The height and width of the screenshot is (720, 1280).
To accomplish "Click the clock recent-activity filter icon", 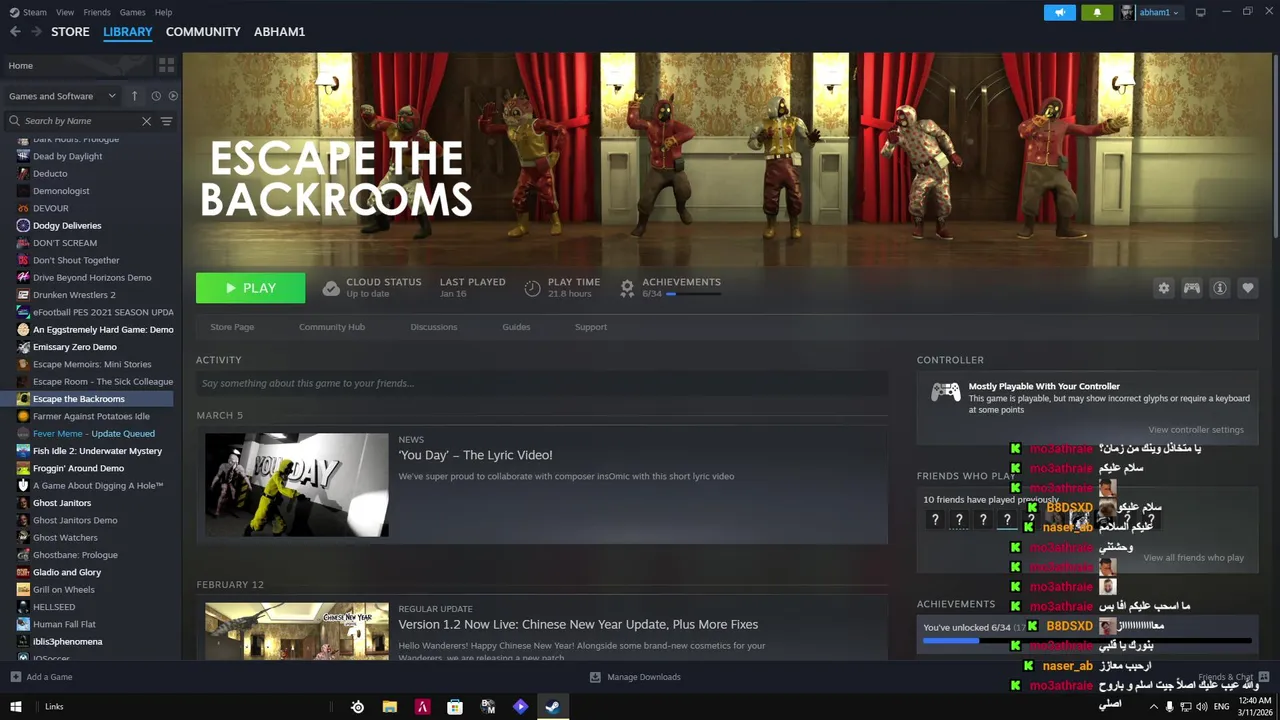I will (x=156, y=96).
